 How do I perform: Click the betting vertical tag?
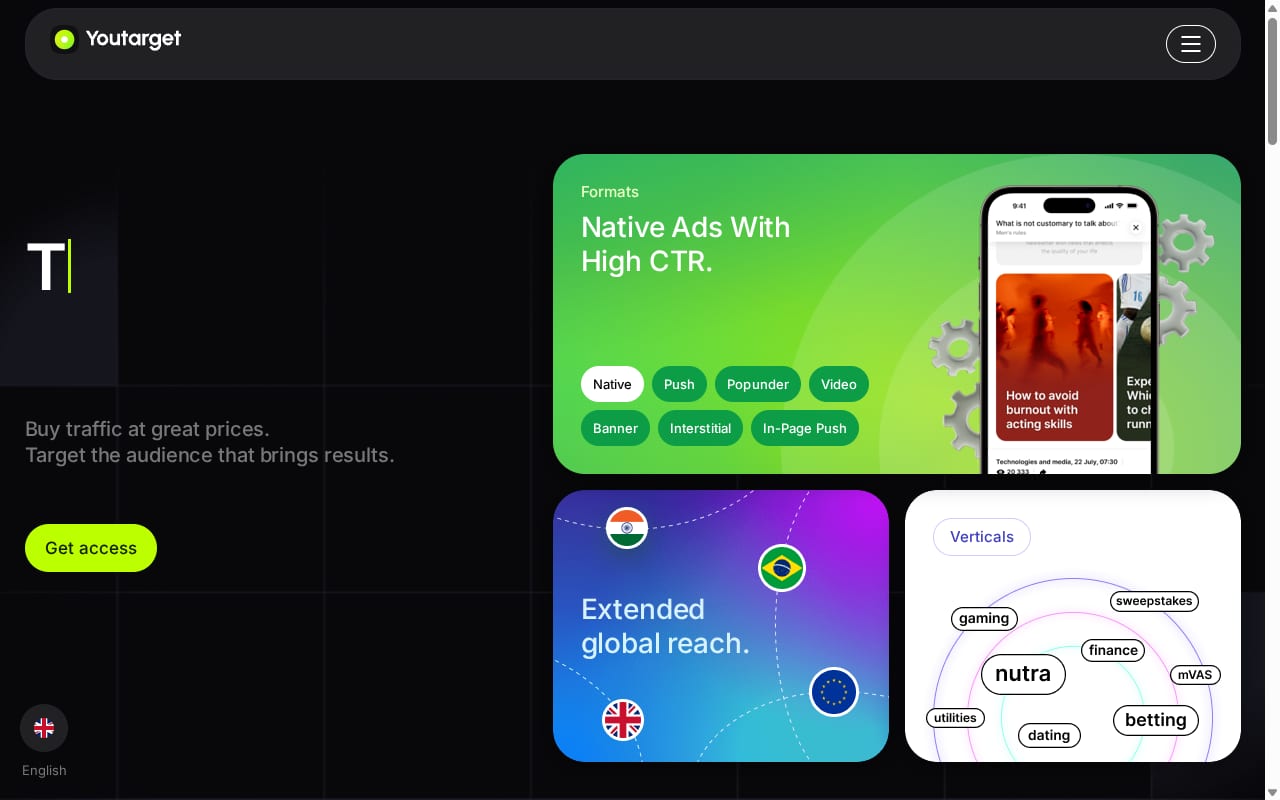(x=1156, y=720)
